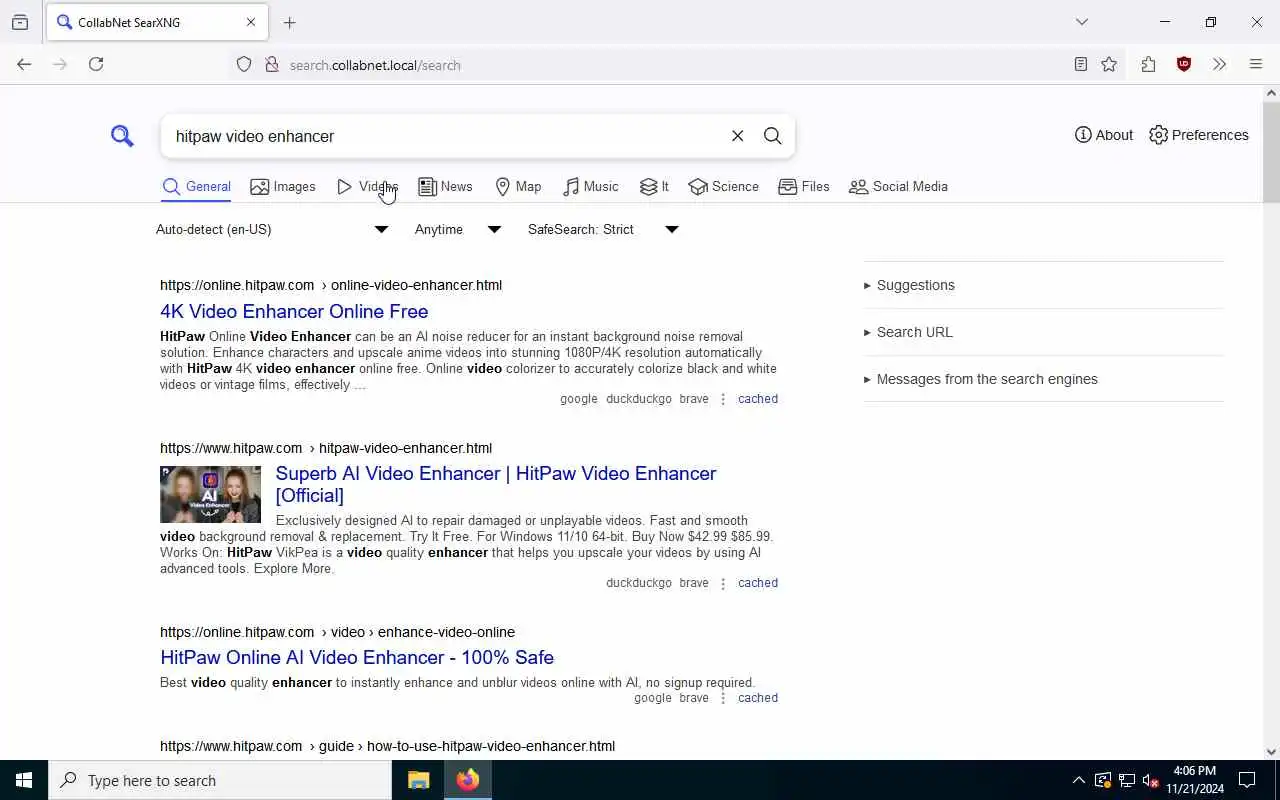The image size is (1280, 800).
Task: Open the muted volume tray icon
Action: pos(1150,780)
